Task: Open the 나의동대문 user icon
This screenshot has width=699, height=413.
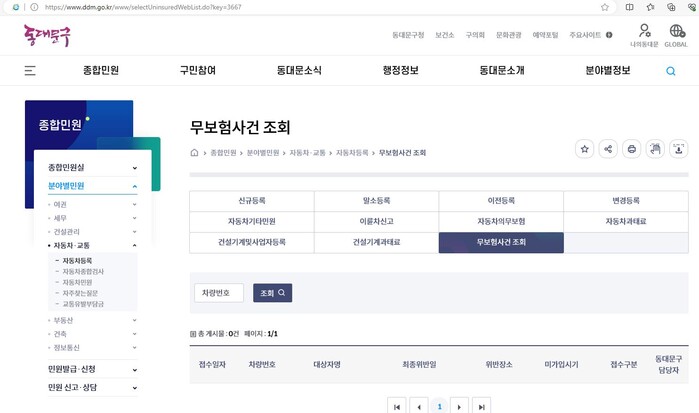Action: [645, 32]
